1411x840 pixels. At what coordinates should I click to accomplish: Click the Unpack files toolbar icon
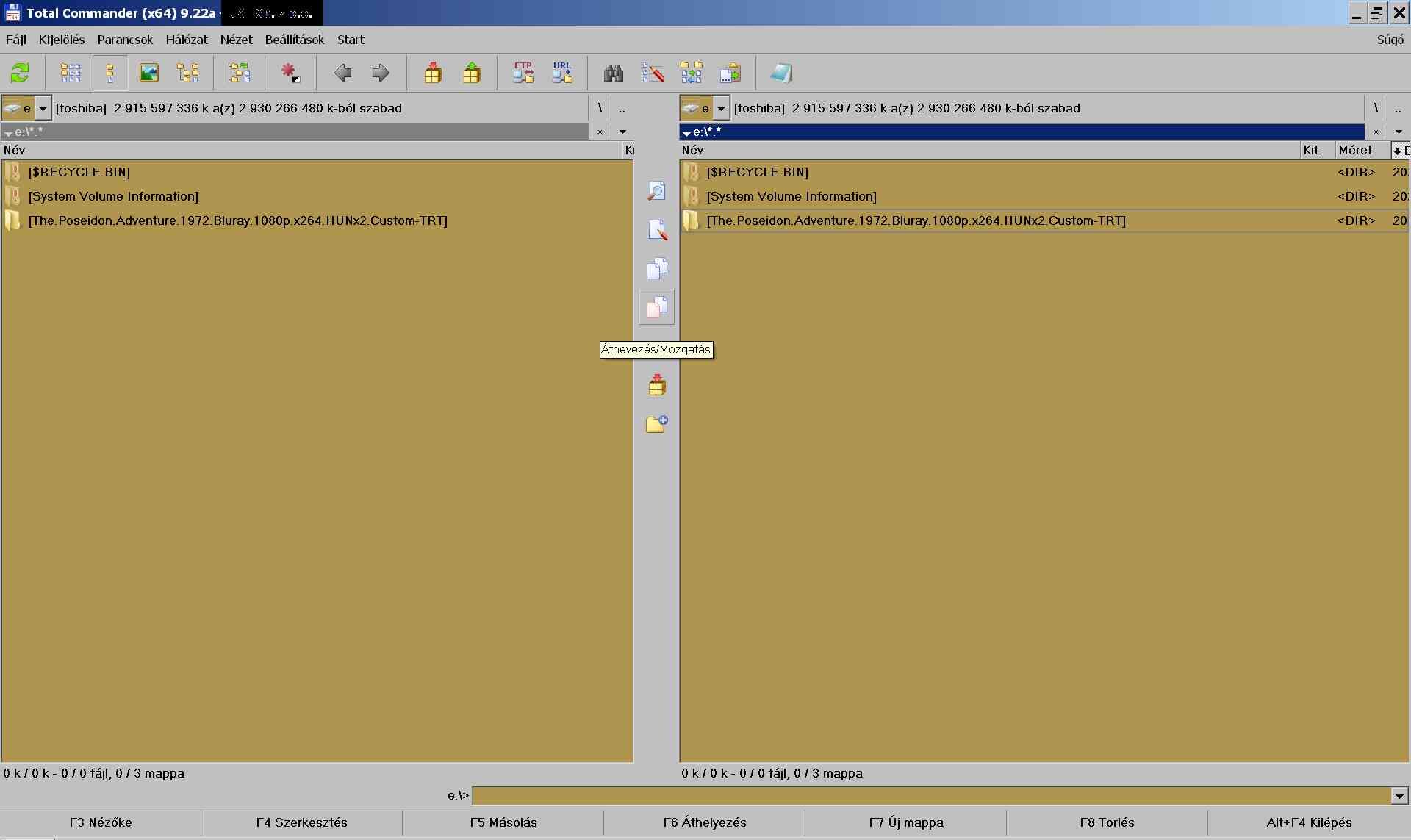pyautogui.click(x=471, y=73)
